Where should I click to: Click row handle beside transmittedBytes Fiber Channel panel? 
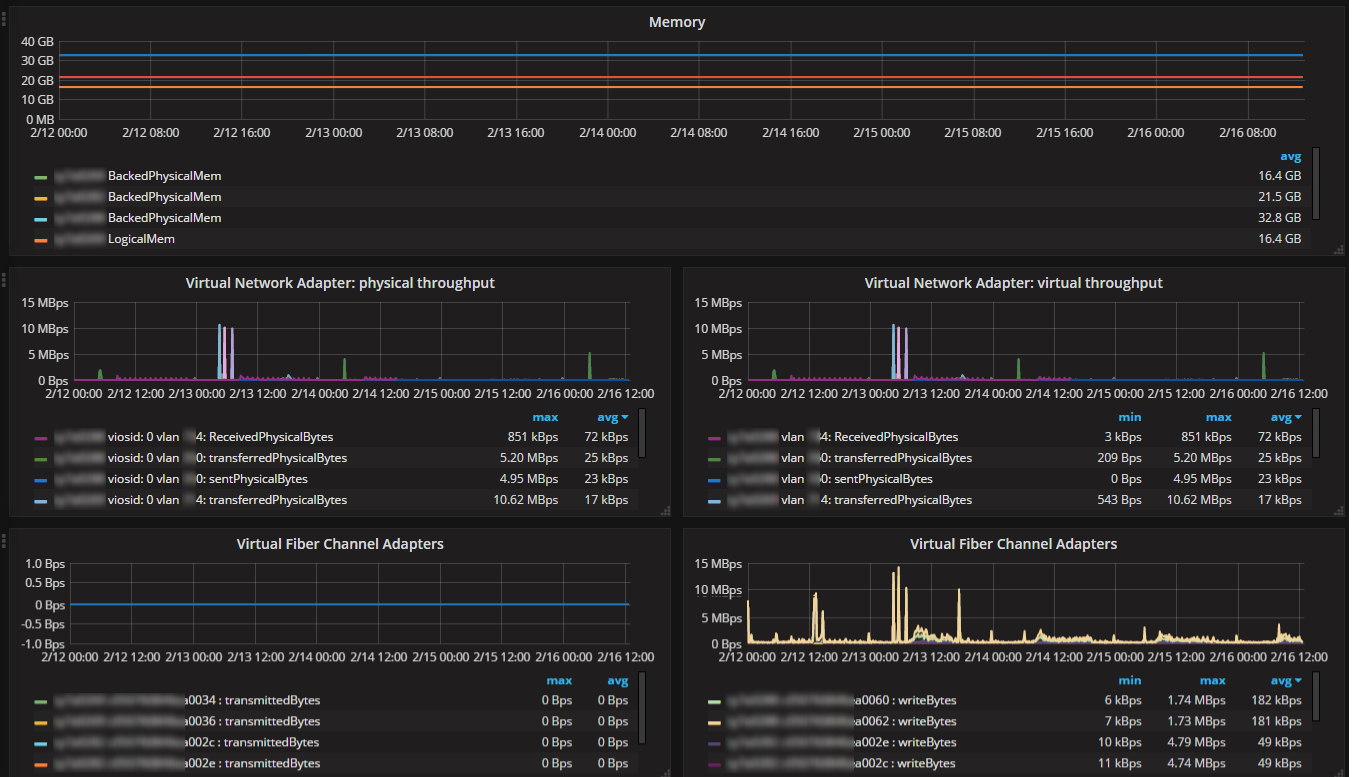pyautogui.click(x=4, y=540)
